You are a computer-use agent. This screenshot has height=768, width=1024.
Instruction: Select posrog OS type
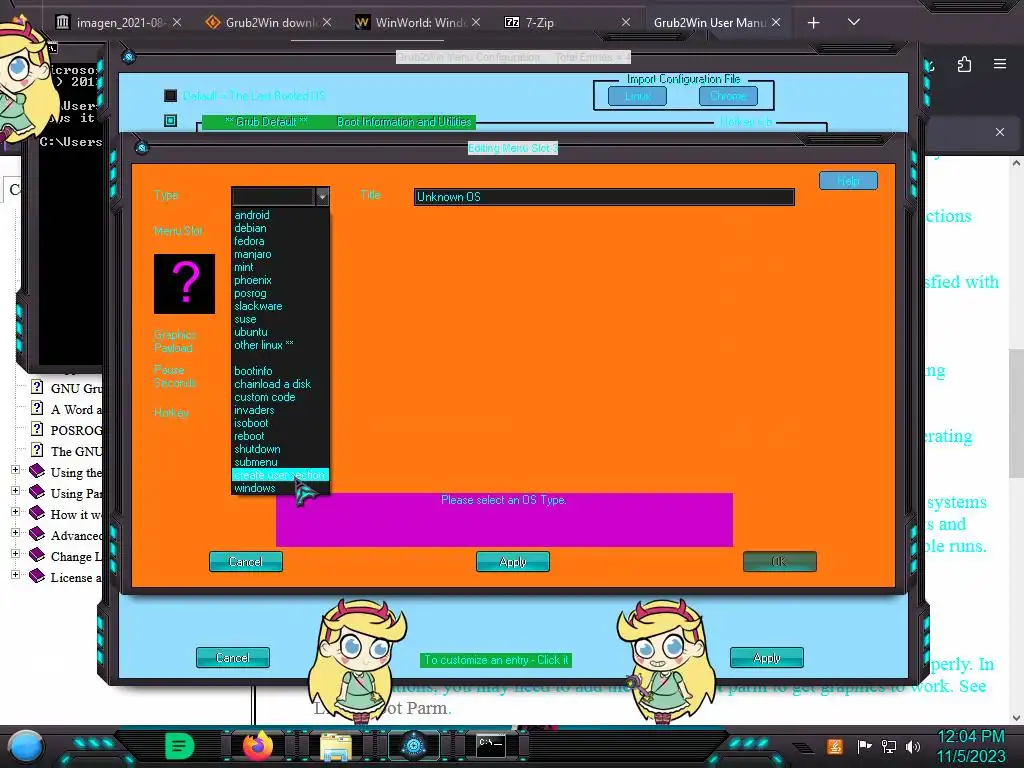pos(250,293)
